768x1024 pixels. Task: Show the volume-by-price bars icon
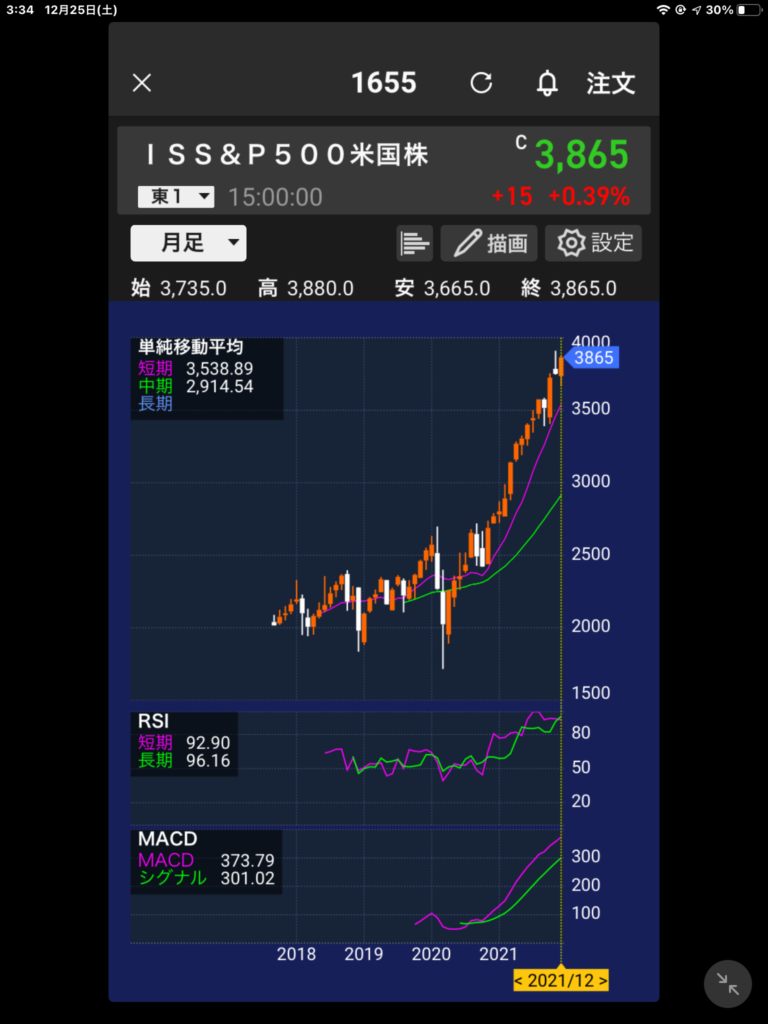tap(414, 243)
